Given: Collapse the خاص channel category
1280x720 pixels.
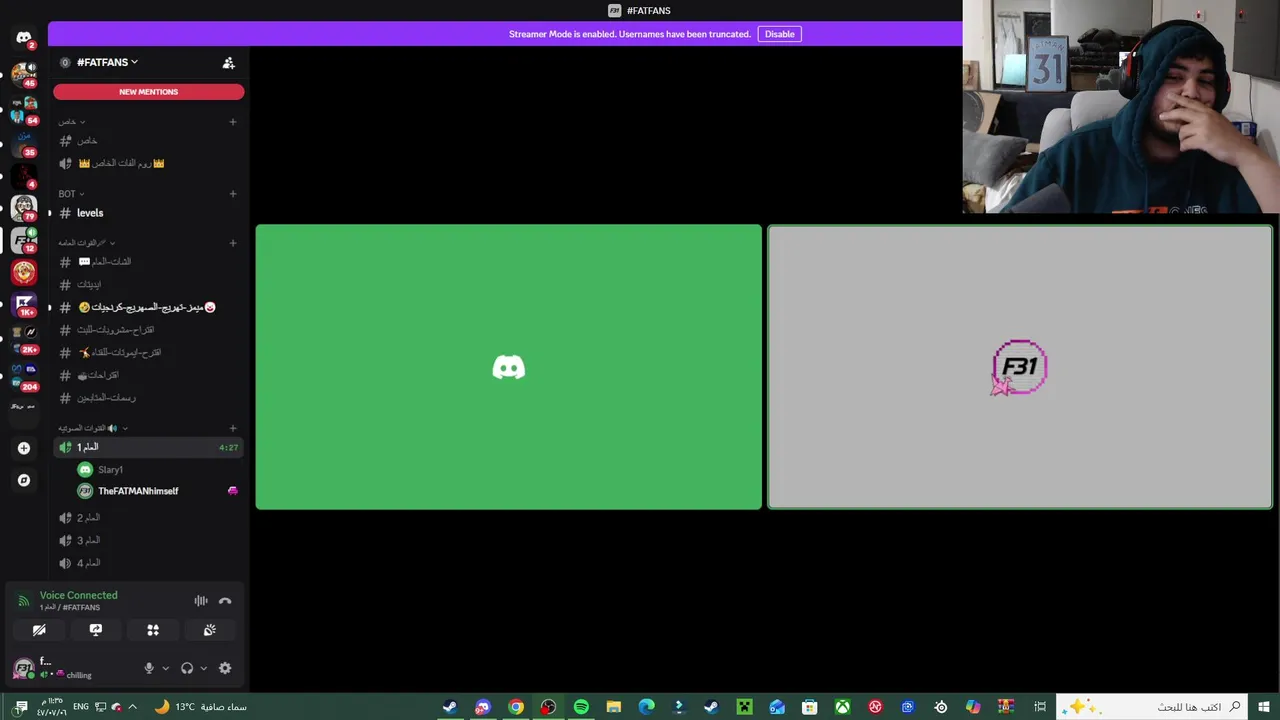Looking at the screenshot, I should point(72,122).
